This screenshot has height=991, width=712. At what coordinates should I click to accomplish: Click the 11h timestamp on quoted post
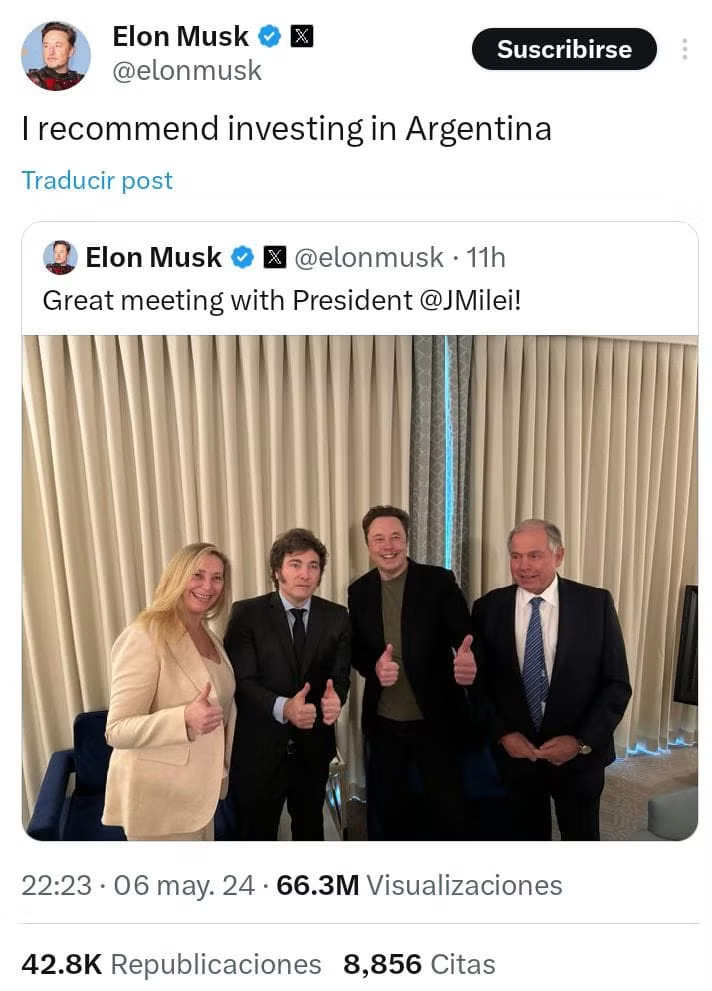[x=486, y=258]
